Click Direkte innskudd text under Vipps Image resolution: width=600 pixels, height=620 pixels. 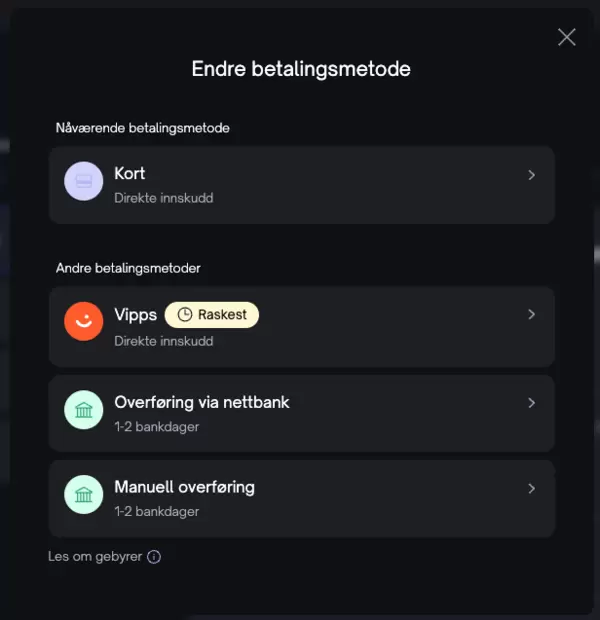pos(164,341)
